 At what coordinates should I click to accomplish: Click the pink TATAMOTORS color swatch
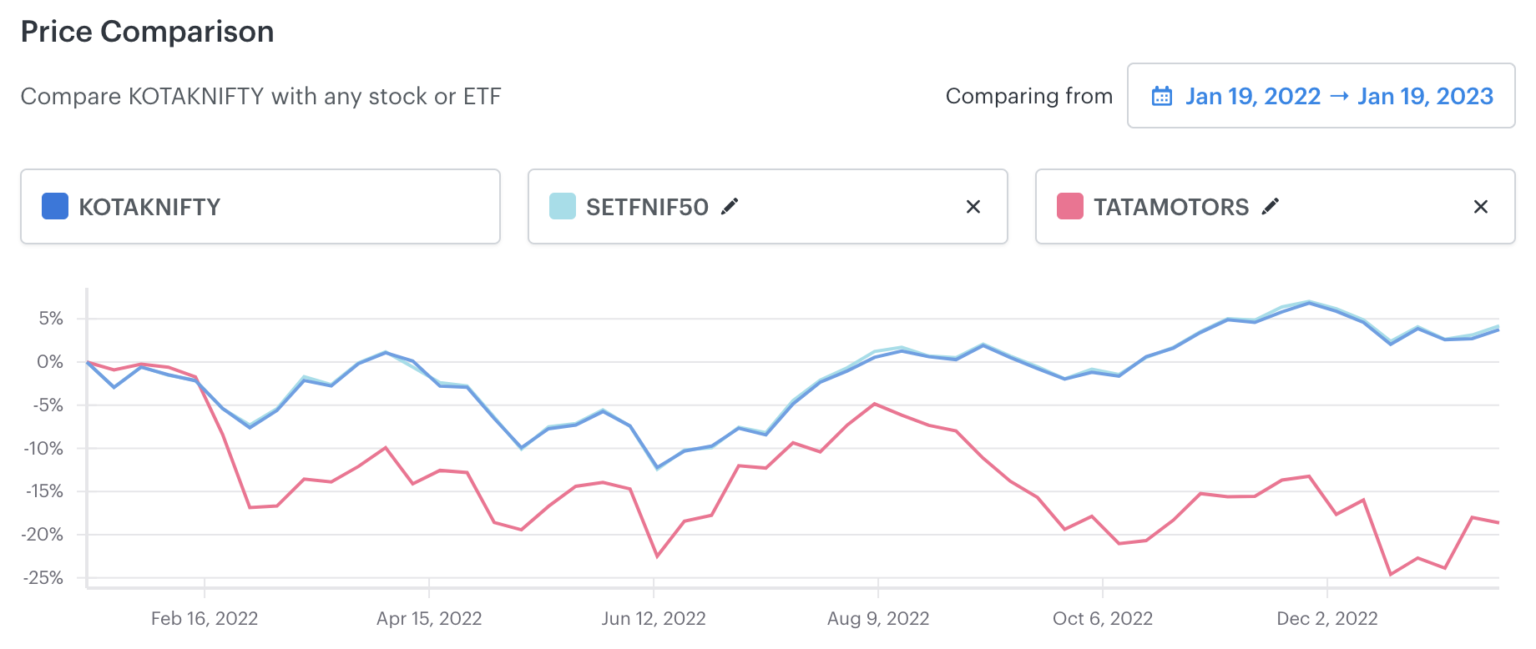(x=1070, y=207)
